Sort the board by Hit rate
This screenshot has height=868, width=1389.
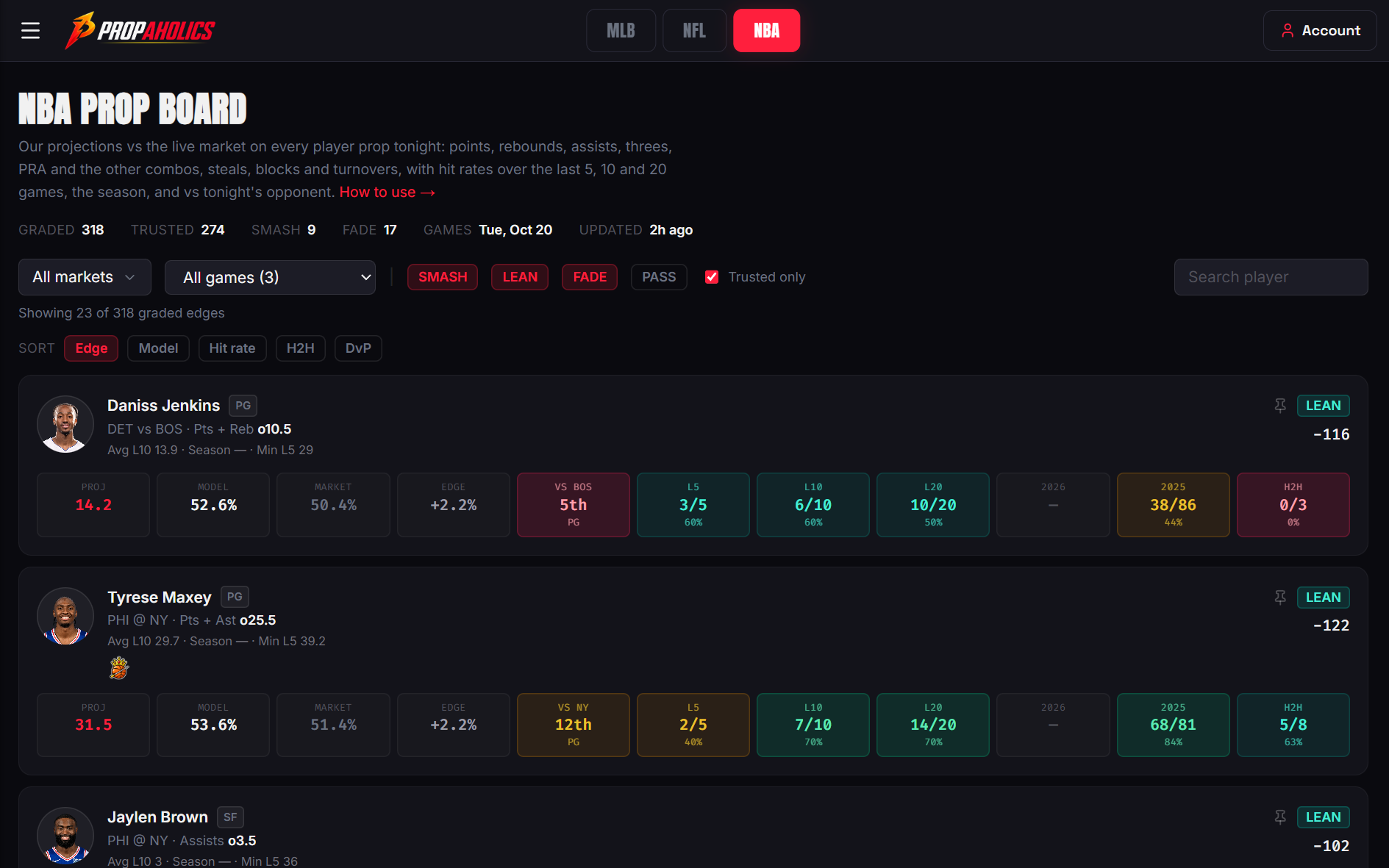(x=232, y=348)
